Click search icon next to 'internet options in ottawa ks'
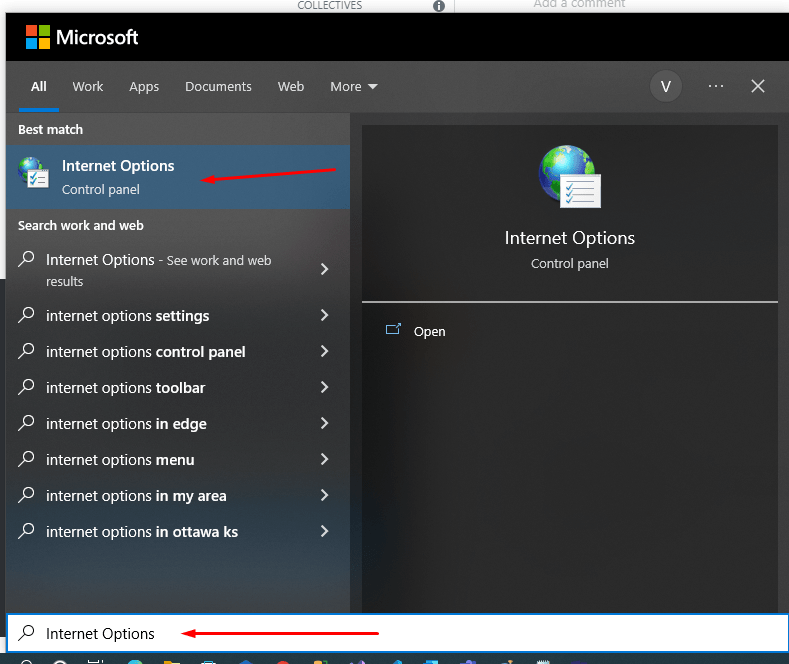 tap(26, 531)
